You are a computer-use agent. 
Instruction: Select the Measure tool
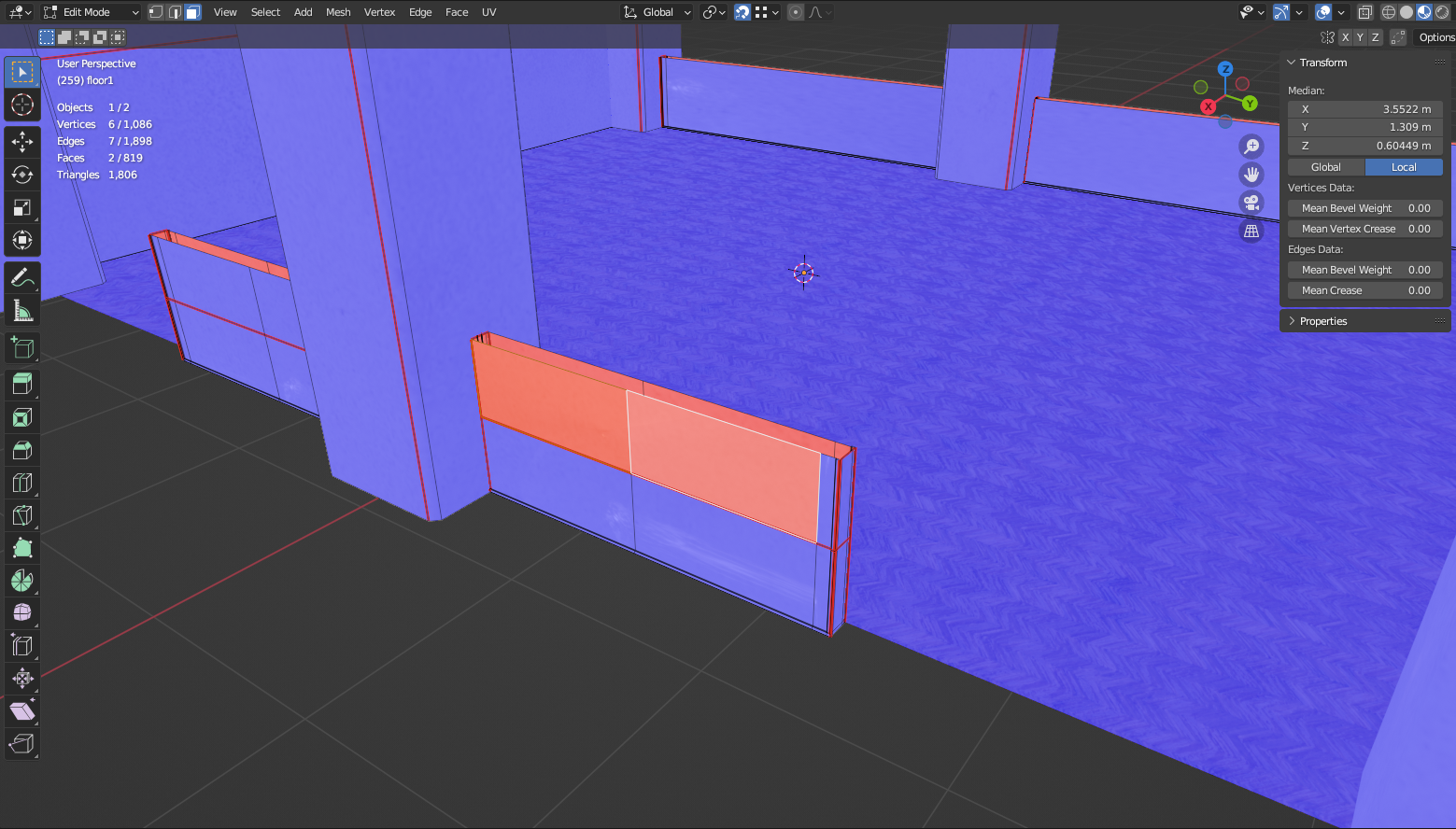(22, 310)
